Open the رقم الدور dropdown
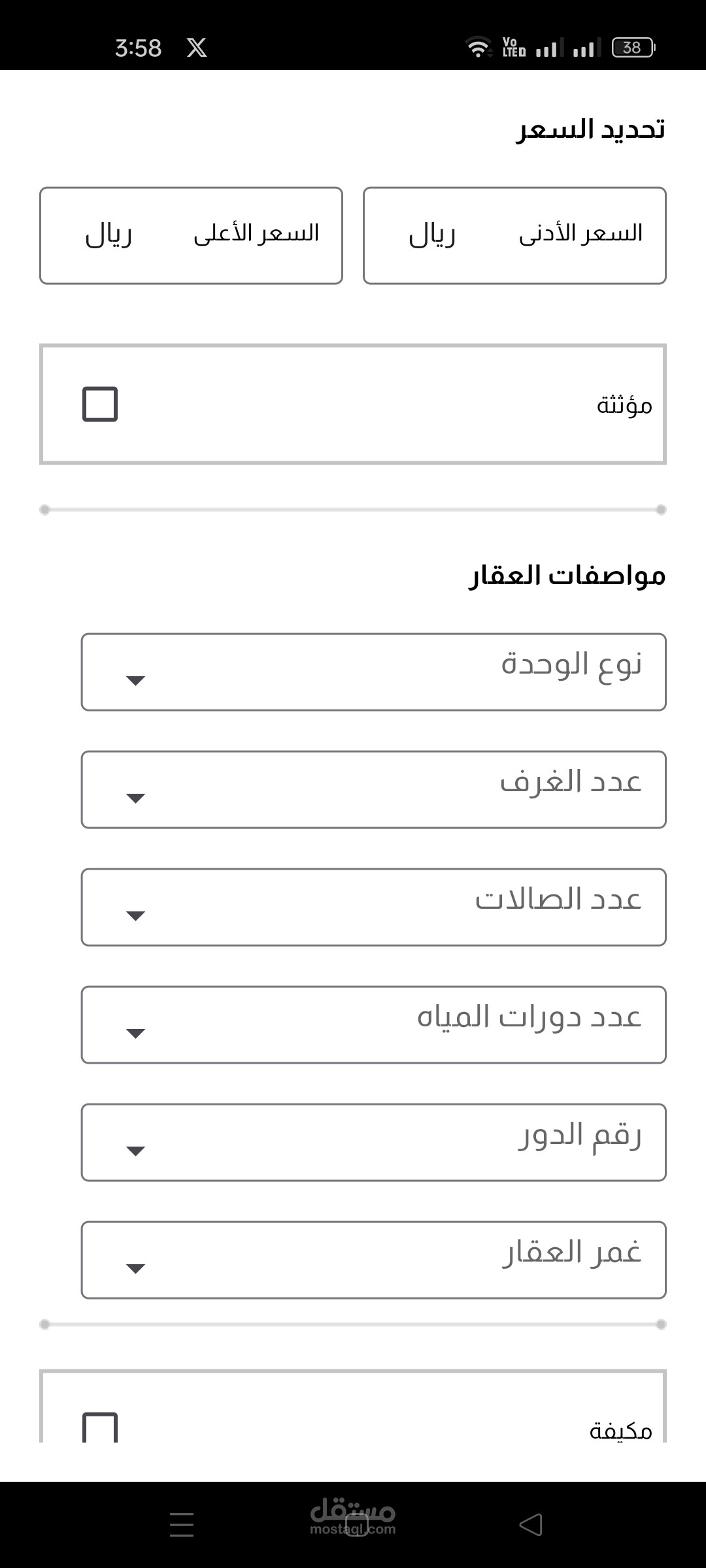 [x=373, y=1142]
